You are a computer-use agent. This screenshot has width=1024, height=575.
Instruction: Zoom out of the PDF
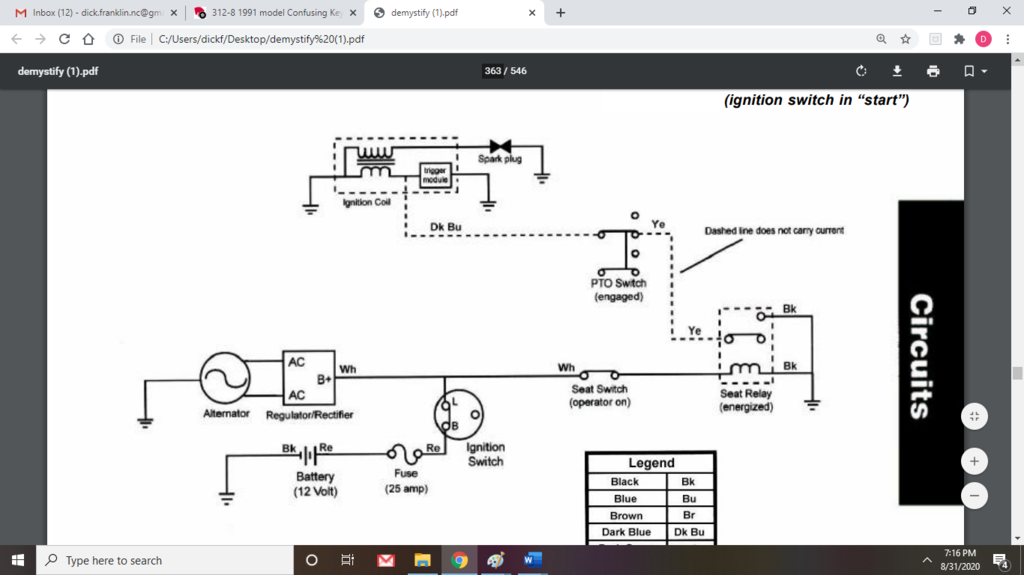pyautogui.click(x=974, y=495)
